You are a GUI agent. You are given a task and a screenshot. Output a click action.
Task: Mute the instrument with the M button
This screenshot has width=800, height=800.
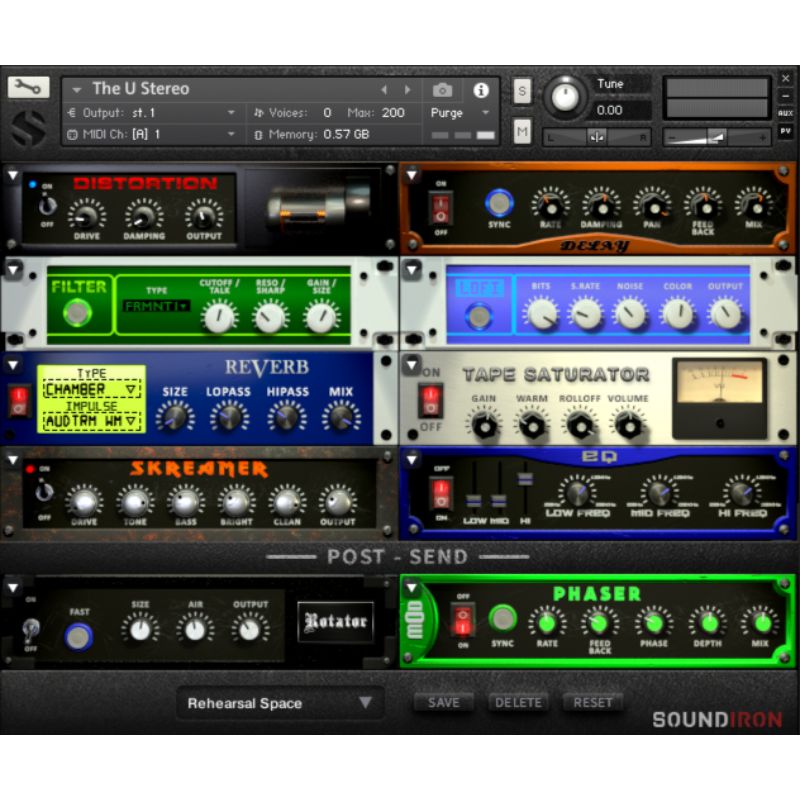click(x=522, y=132)
